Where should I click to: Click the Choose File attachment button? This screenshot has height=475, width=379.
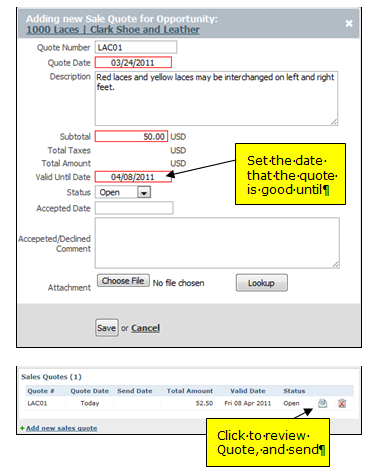tap(123, 281)
